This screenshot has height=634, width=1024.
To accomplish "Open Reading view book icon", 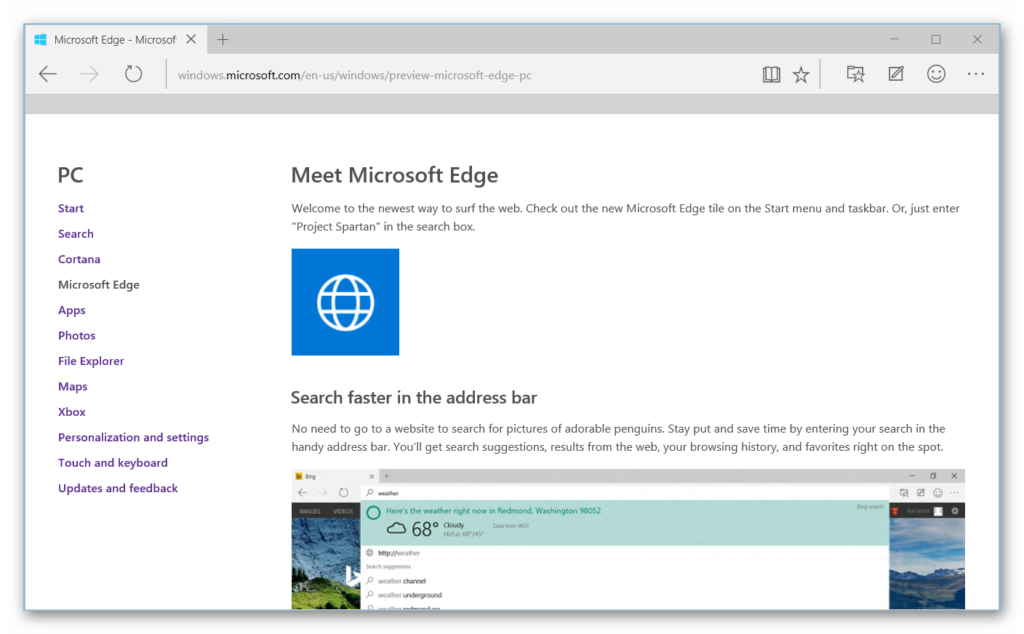I will pos(771,74).
